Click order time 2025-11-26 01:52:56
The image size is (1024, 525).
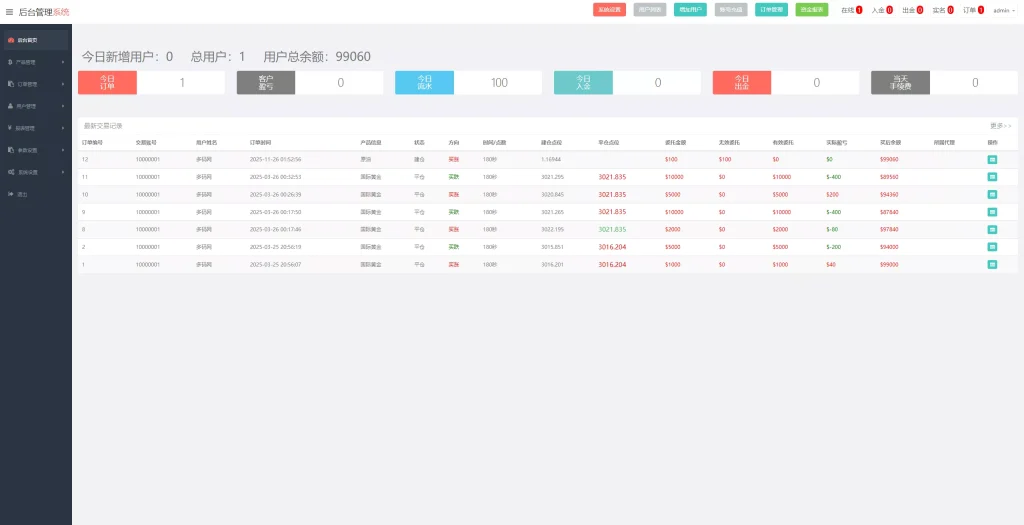tap(276, 159)
